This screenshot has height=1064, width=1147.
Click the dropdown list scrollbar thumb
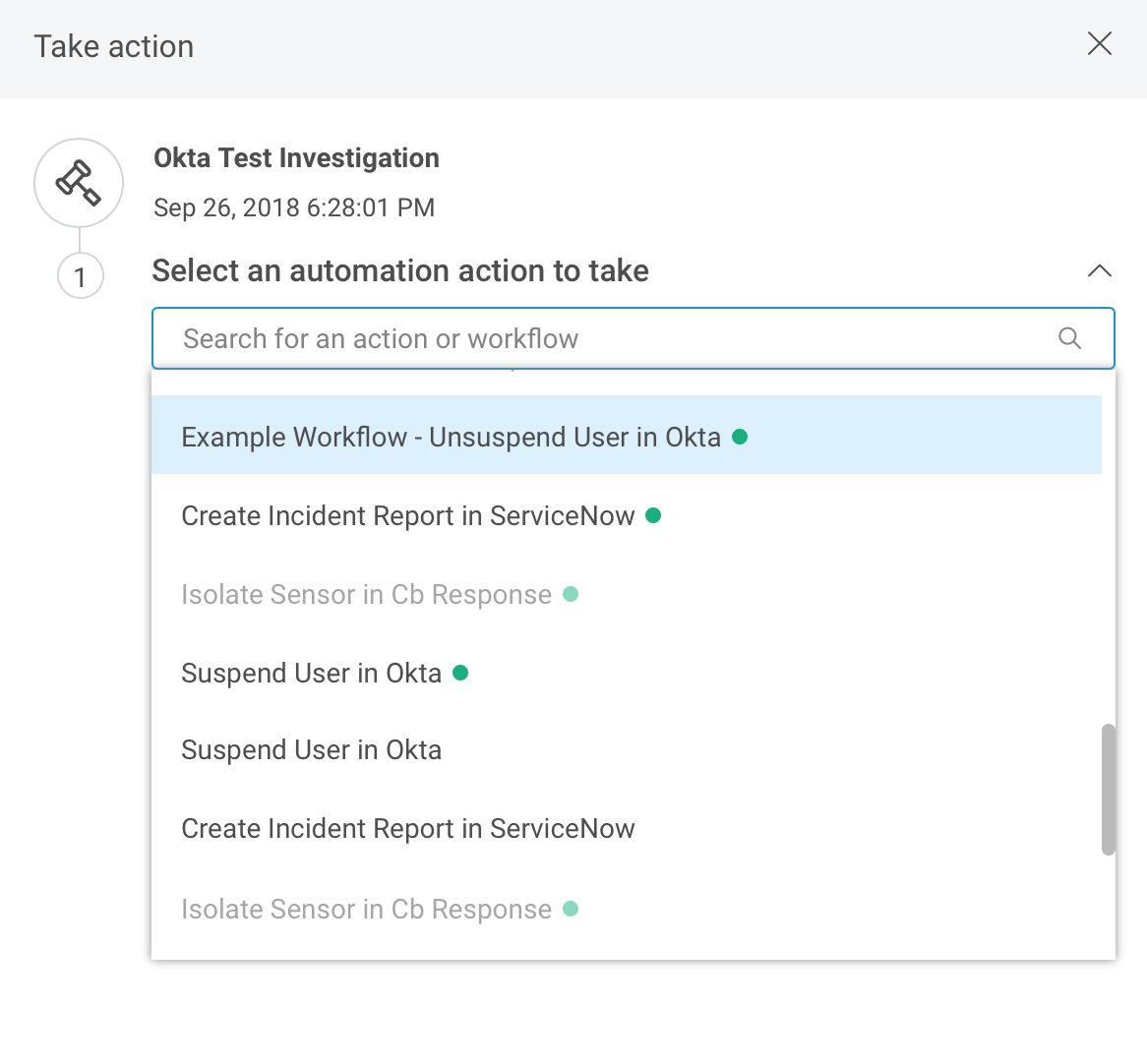pyautogui.click(x=1109, y=790)
